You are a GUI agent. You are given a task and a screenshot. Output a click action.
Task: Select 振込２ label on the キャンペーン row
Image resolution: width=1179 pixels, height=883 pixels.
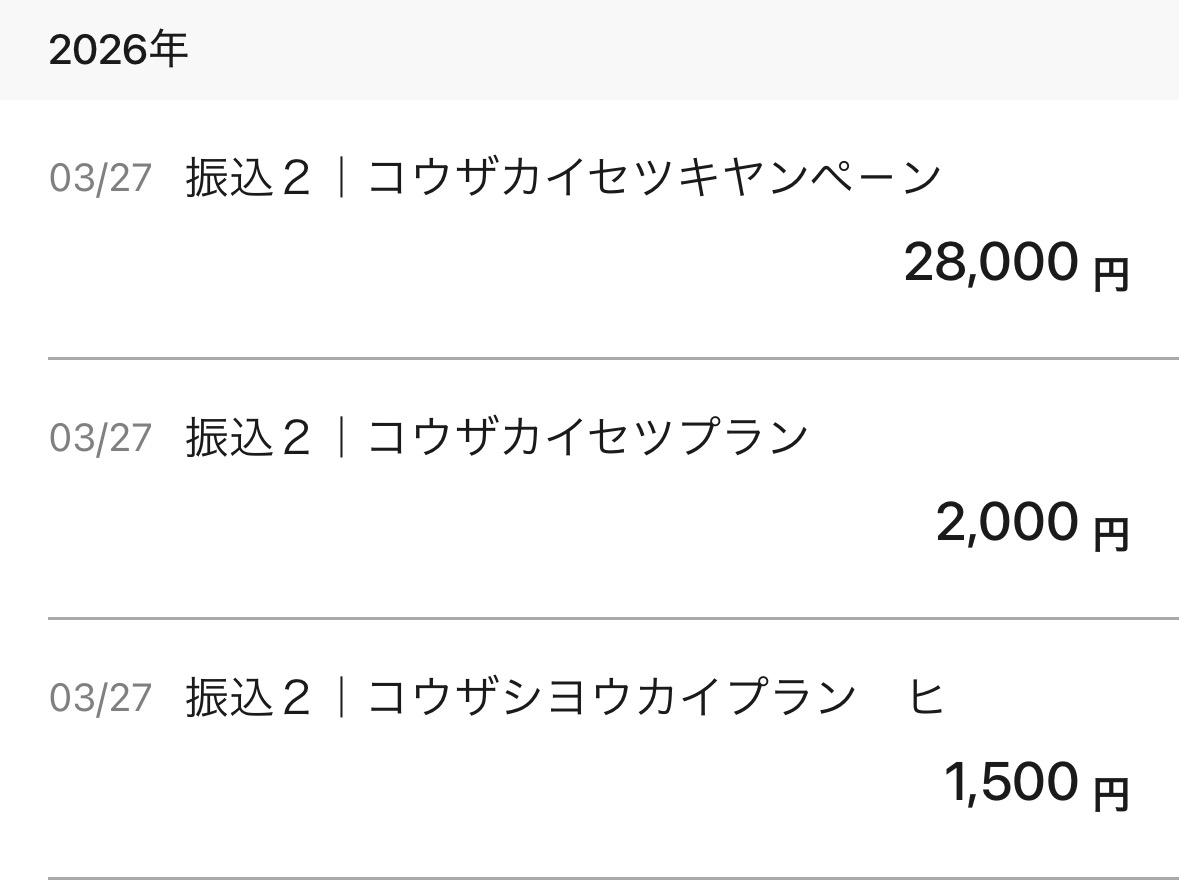tap(248, 179)
